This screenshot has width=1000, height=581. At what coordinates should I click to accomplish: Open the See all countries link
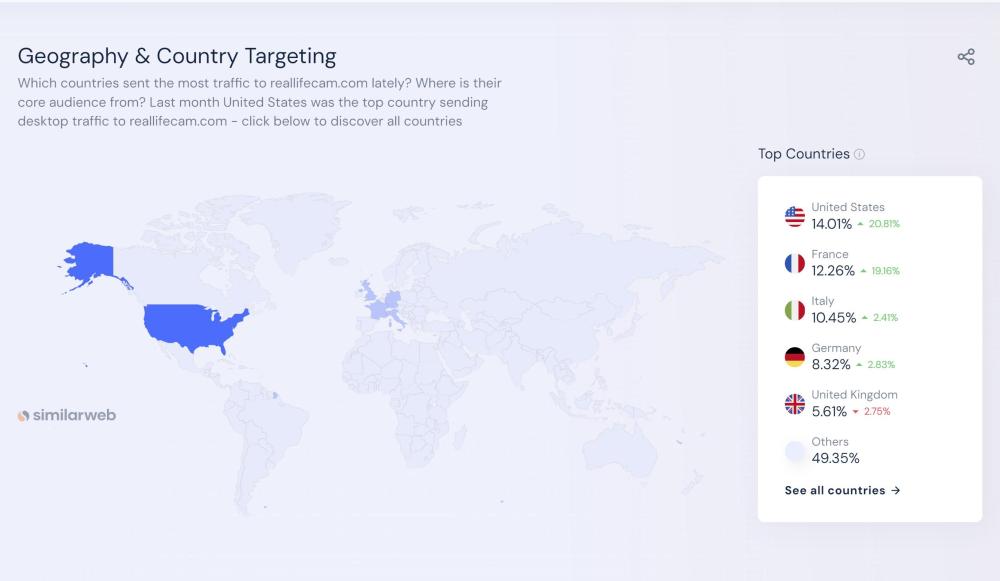pyautogui.click(x=842, y=490)
